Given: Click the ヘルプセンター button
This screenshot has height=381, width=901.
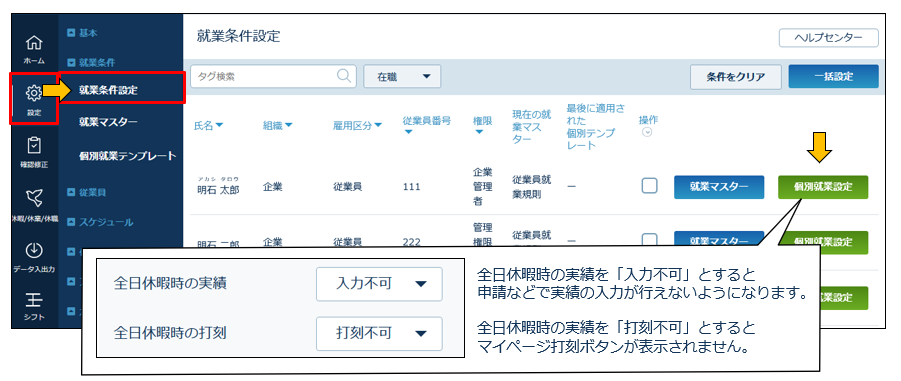Looking at the screenshot, I should (829, 37).
